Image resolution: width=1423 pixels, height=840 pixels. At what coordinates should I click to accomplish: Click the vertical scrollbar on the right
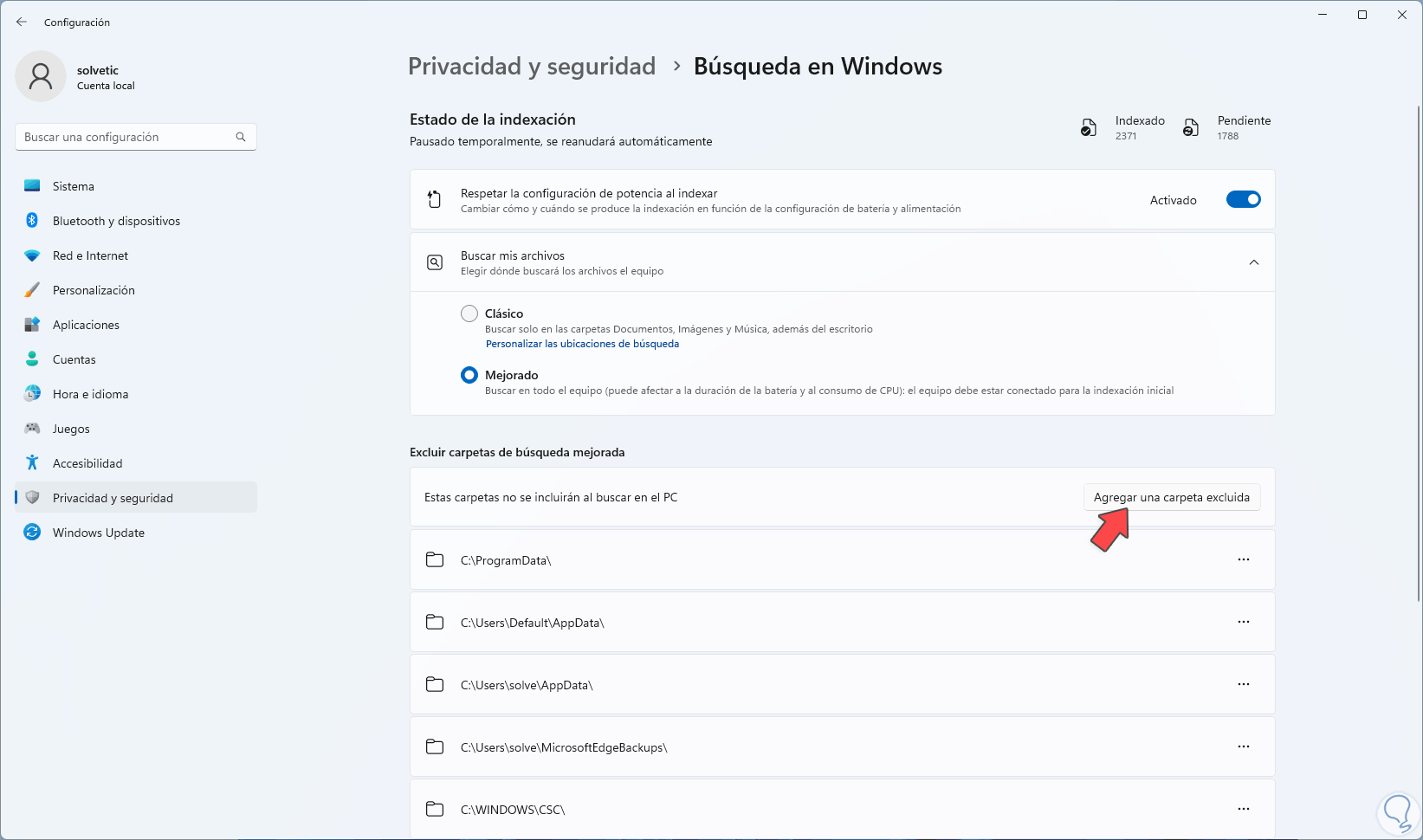(1418, 346)
